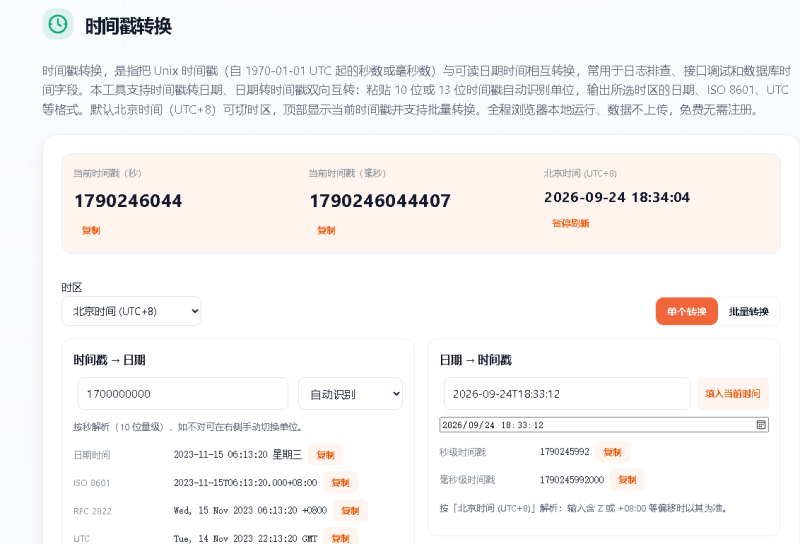Click the 日期 → 时间戳 section title

pyautogui.click(x=476, y=360)
